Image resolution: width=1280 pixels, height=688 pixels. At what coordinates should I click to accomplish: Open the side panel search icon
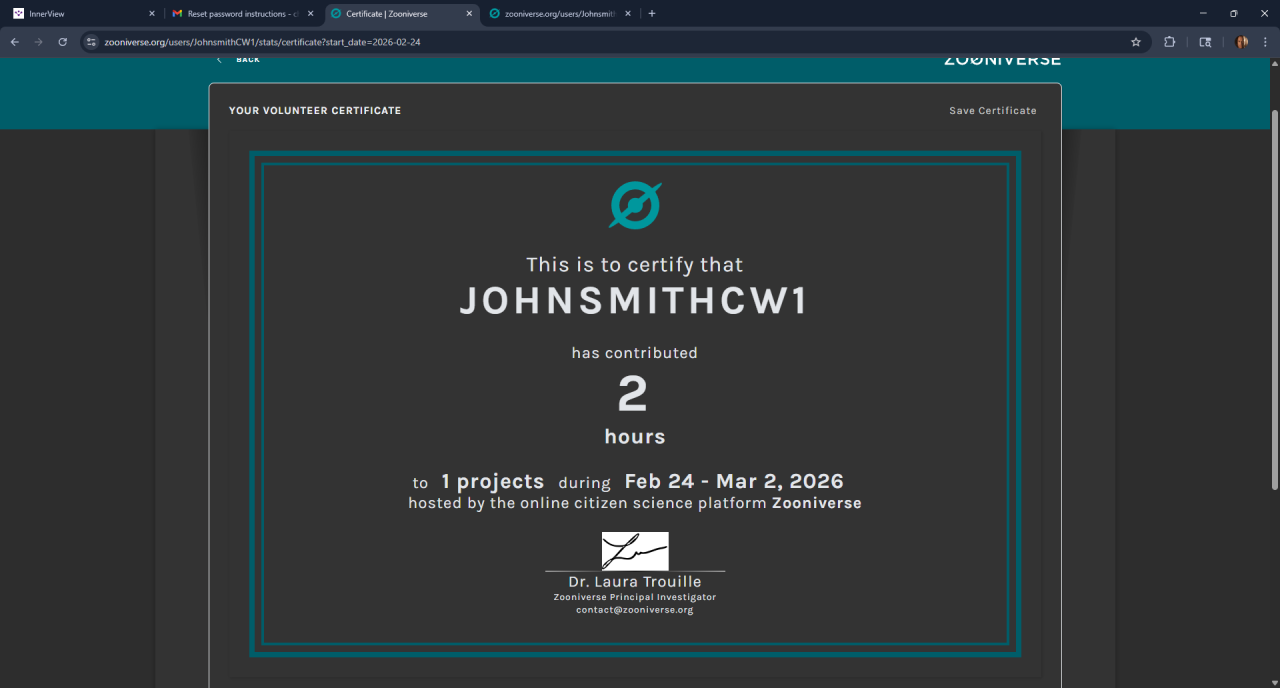coord(1205,42)
